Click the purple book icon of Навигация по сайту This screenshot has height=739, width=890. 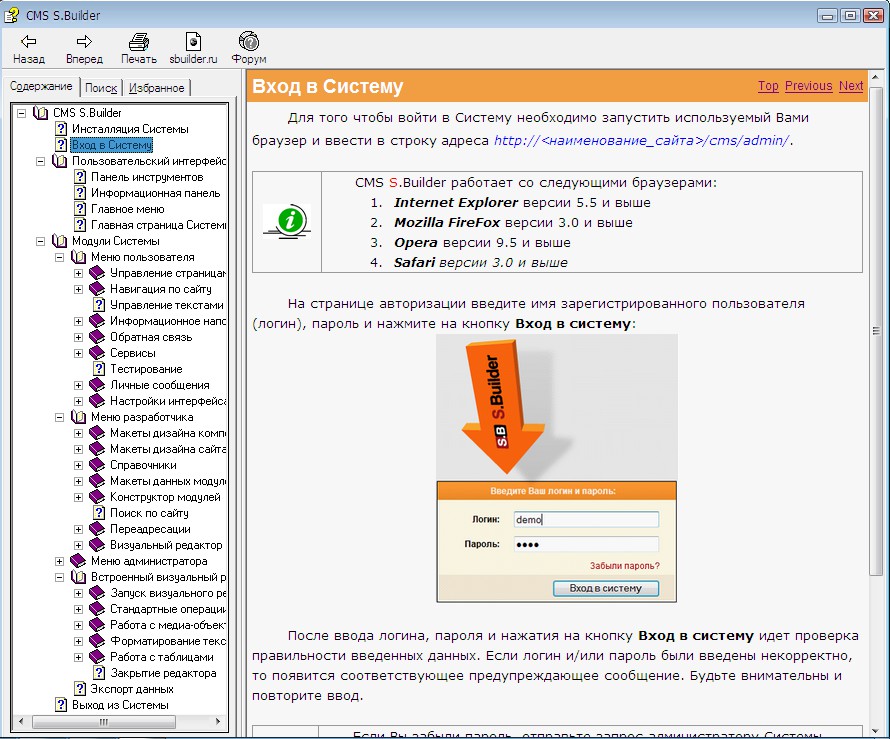(97, 289)
